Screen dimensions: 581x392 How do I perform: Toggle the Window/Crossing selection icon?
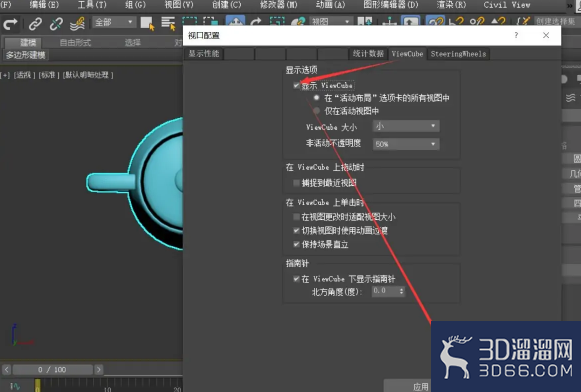[210, 21]
